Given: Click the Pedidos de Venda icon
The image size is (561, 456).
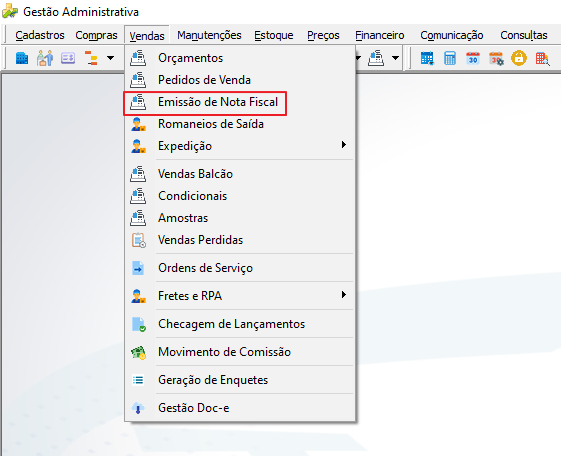Looking at the screenshot, I should [138, 80].
